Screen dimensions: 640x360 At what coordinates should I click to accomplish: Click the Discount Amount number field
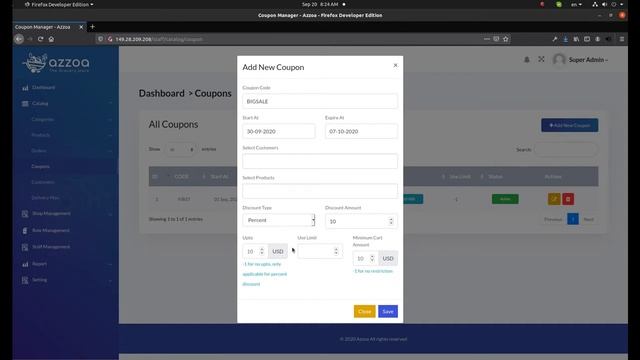[361, 221]
